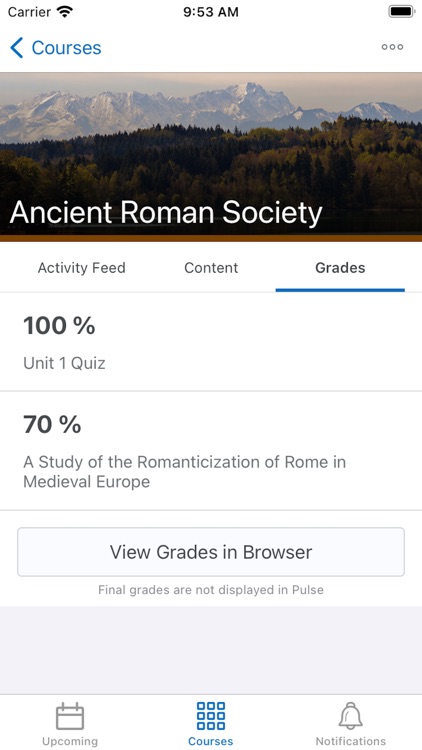Tap the Ancient Roman Society course title
Viewport: 422px width, 750px height.
[166, 212]
